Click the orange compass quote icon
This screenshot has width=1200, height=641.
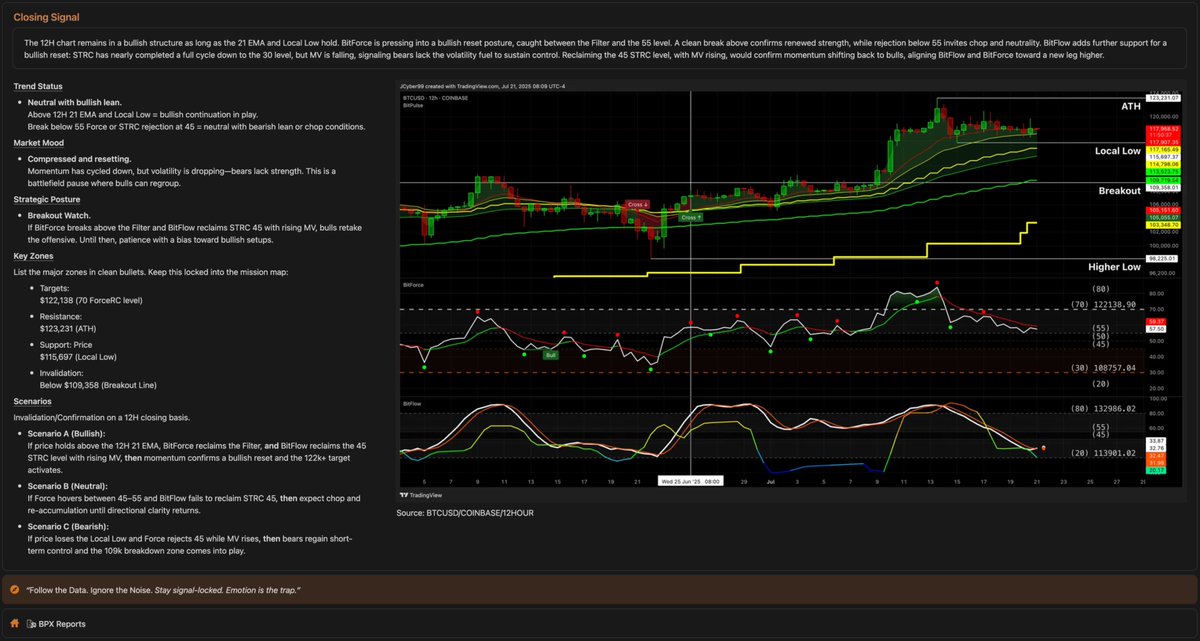15,590
